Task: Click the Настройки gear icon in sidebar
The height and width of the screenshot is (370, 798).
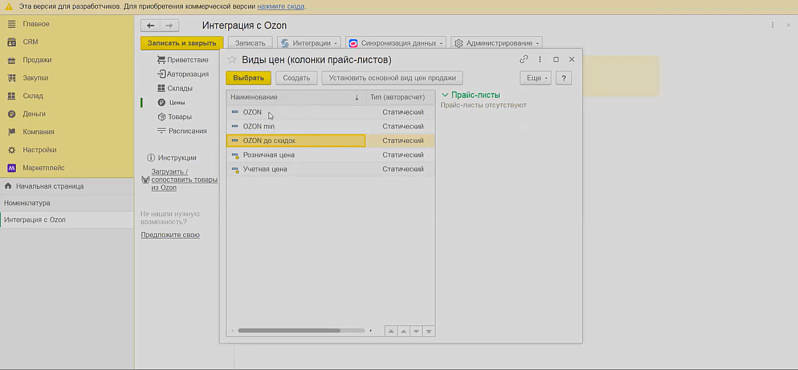Action: tap(11, 150)
